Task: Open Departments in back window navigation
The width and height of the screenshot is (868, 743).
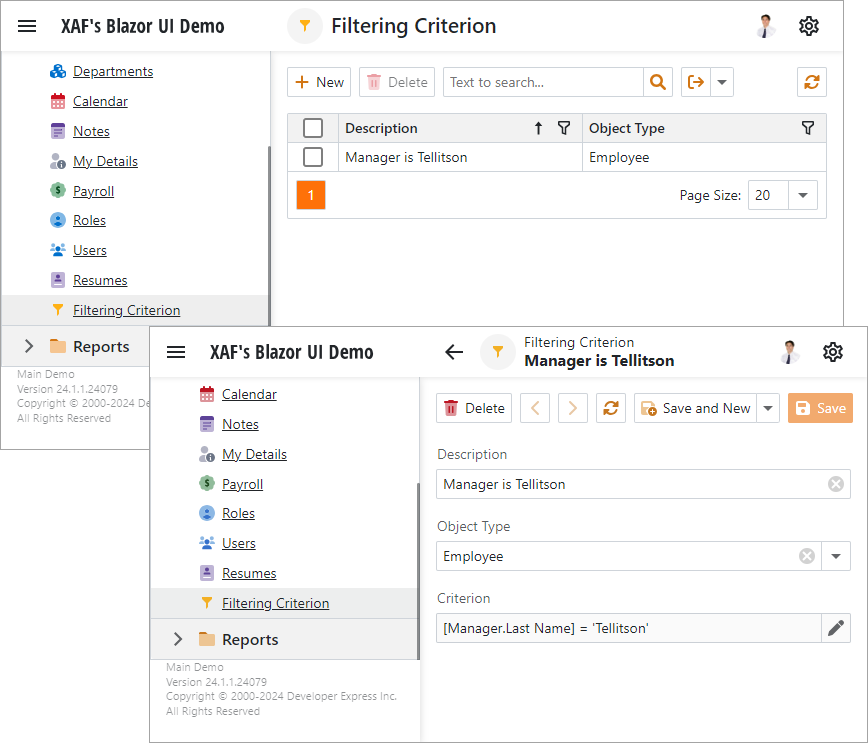Action: coord(113,71)
